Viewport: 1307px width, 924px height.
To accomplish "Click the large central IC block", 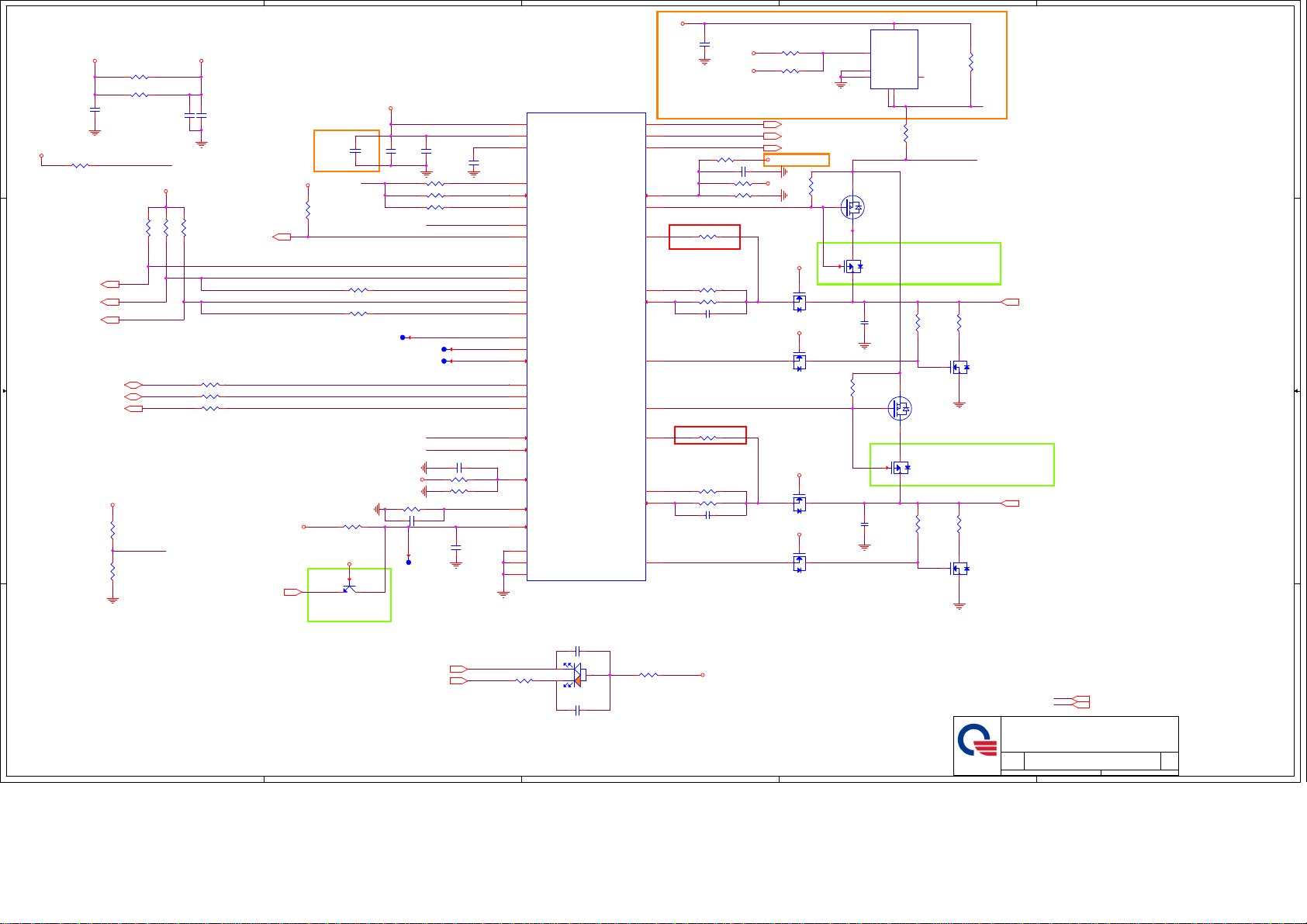I will [586, 346].
